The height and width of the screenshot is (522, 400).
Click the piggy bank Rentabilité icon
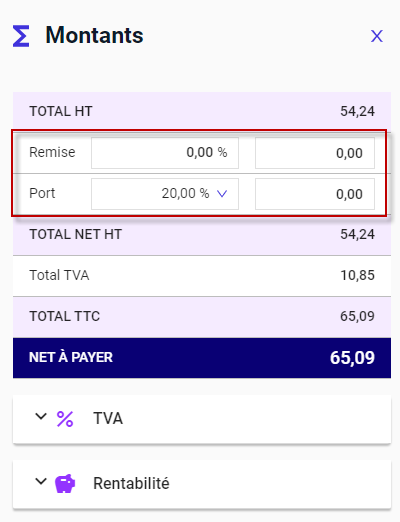coord(65,483)
